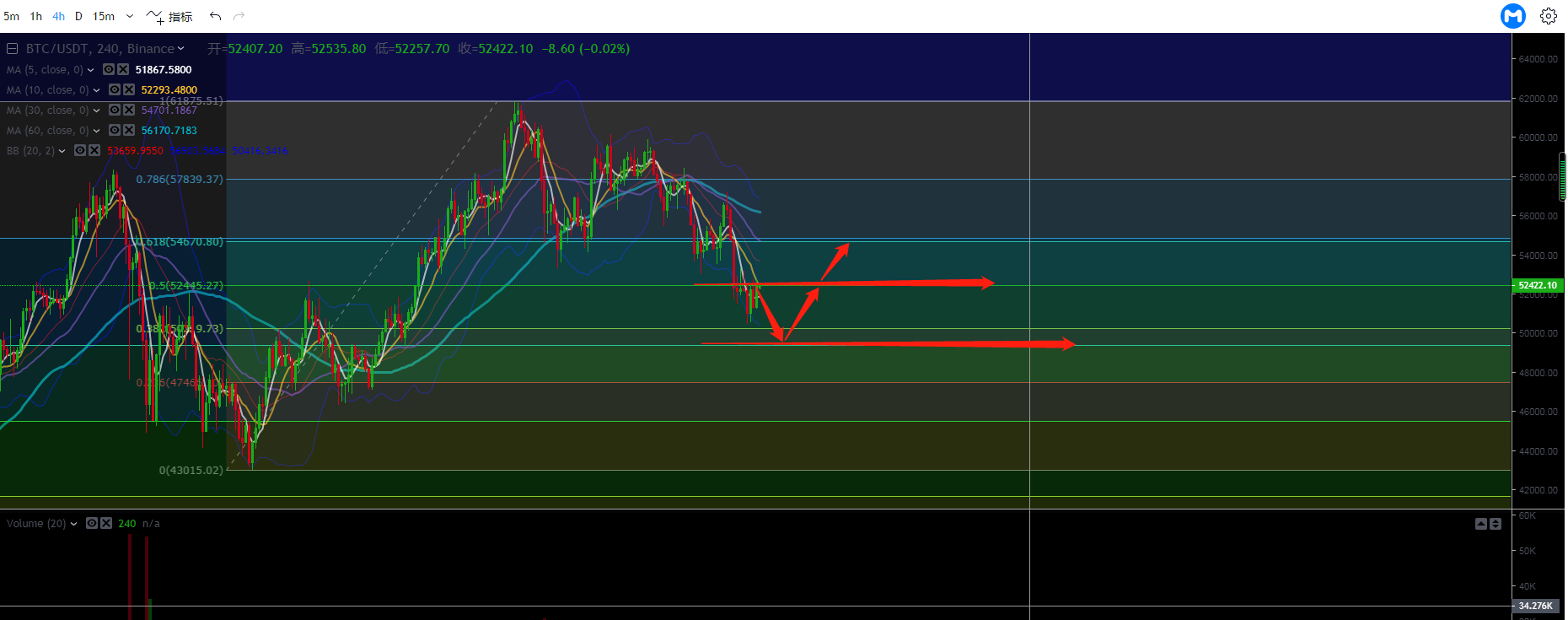Click the current price label 52422.10

point(1538,285)
